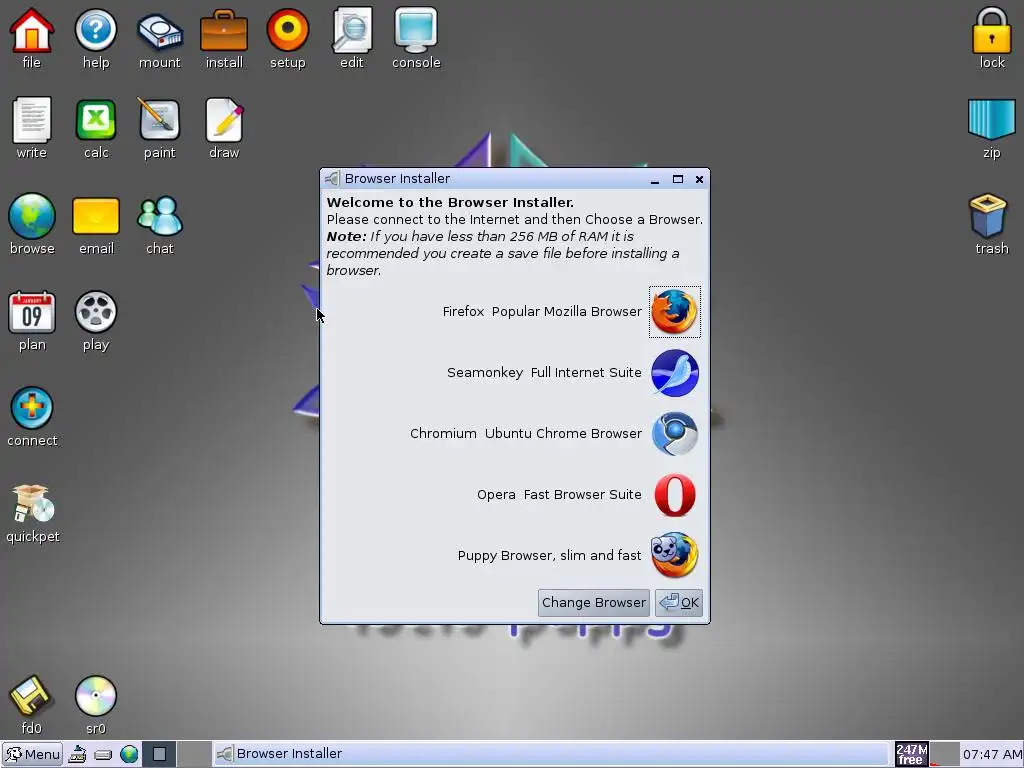Image resolution: width=1024 pixels, height=768 pixels.
Task: Confirm with the OK button
Action: point(679,603)
